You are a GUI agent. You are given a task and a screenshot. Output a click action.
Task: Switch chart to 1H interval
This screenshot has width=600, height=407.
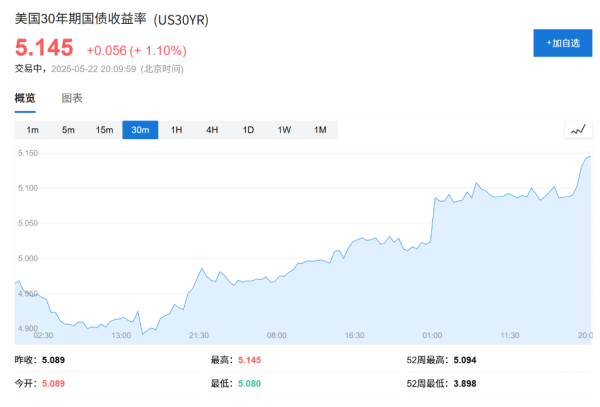[x=176, y=130]
